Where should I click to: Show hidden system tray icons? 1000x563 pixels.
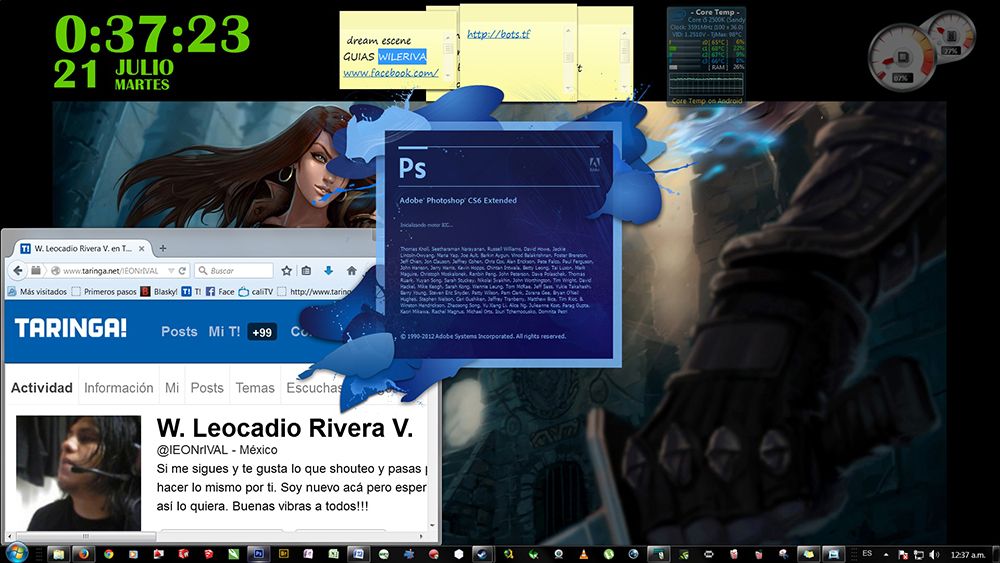[x=886, y=555]
